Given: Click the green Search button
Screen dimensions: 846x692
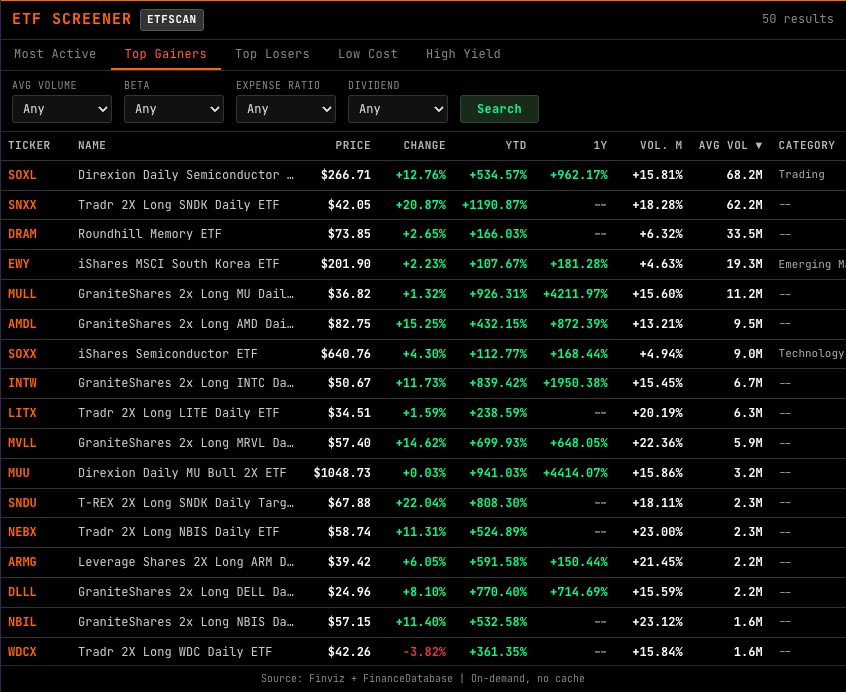Looking at the screenshot, I should tap(499, 109).
